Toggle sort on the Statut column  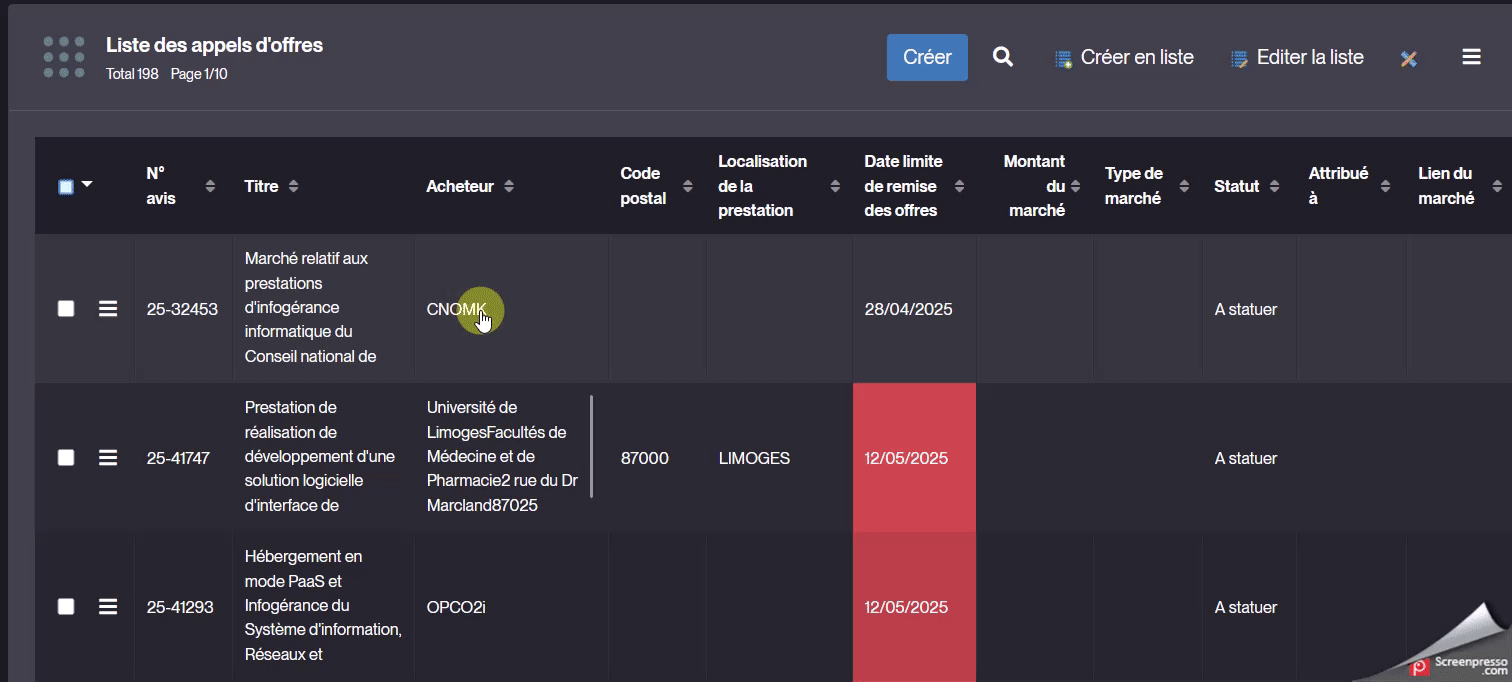(1274, 186)
